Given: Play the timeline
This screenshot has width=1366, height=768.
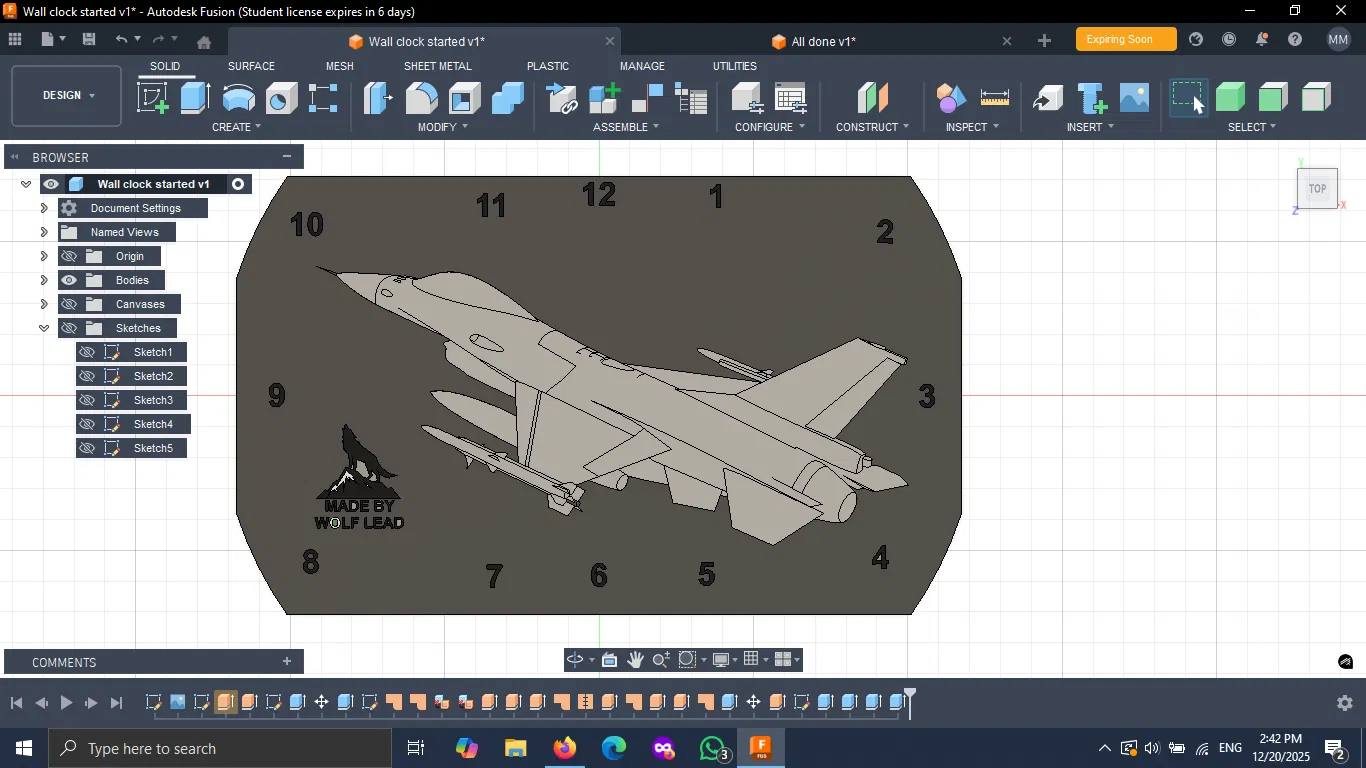Looking at the screenshot, I should (x=66, y=703).
